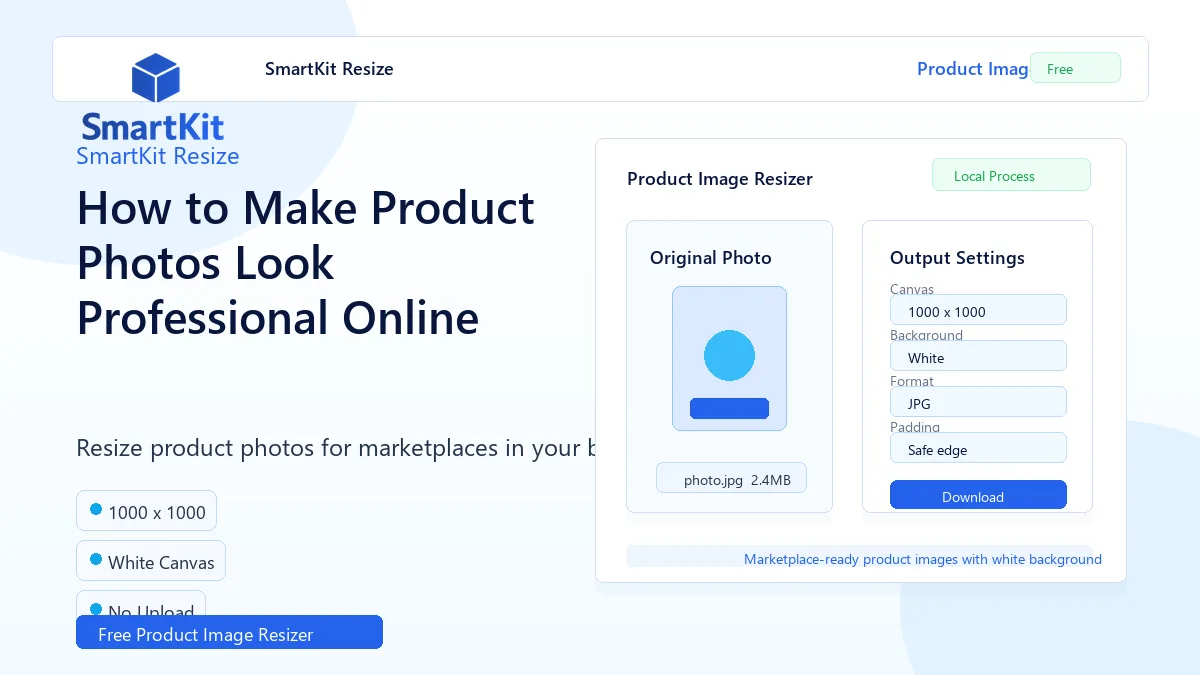Open the Background White field

pos(978,356)
